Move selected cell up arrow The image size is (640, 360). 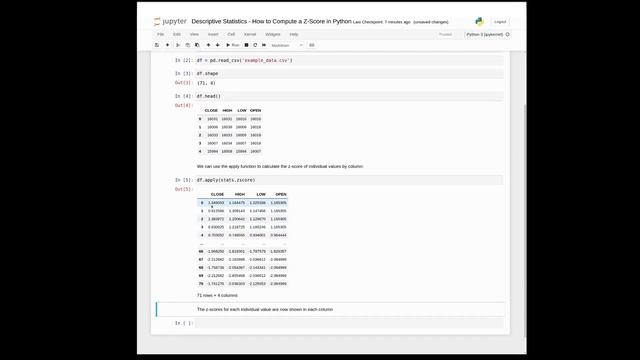click(208, 45)
